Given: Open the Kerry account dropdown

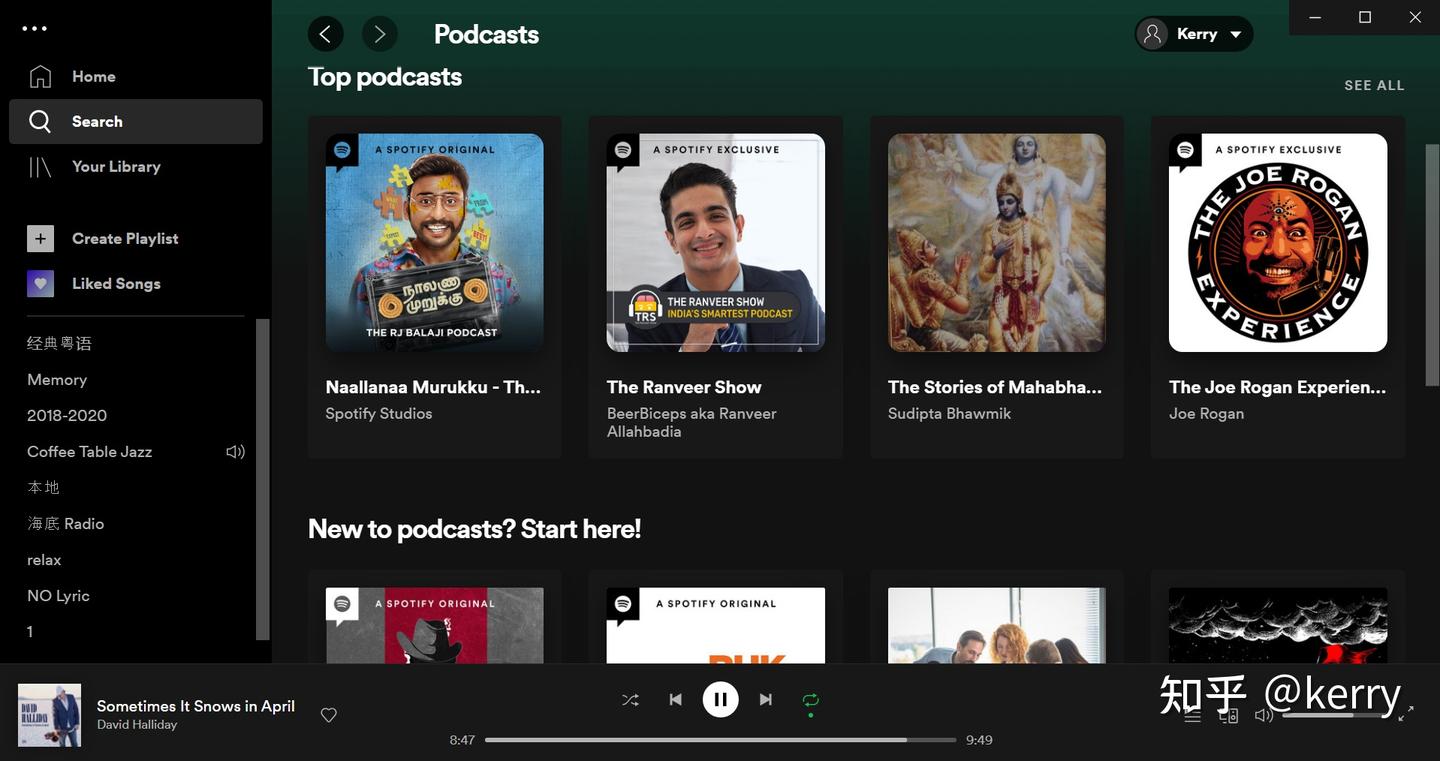Looking at the screenshot, I should click(1193, 31).
